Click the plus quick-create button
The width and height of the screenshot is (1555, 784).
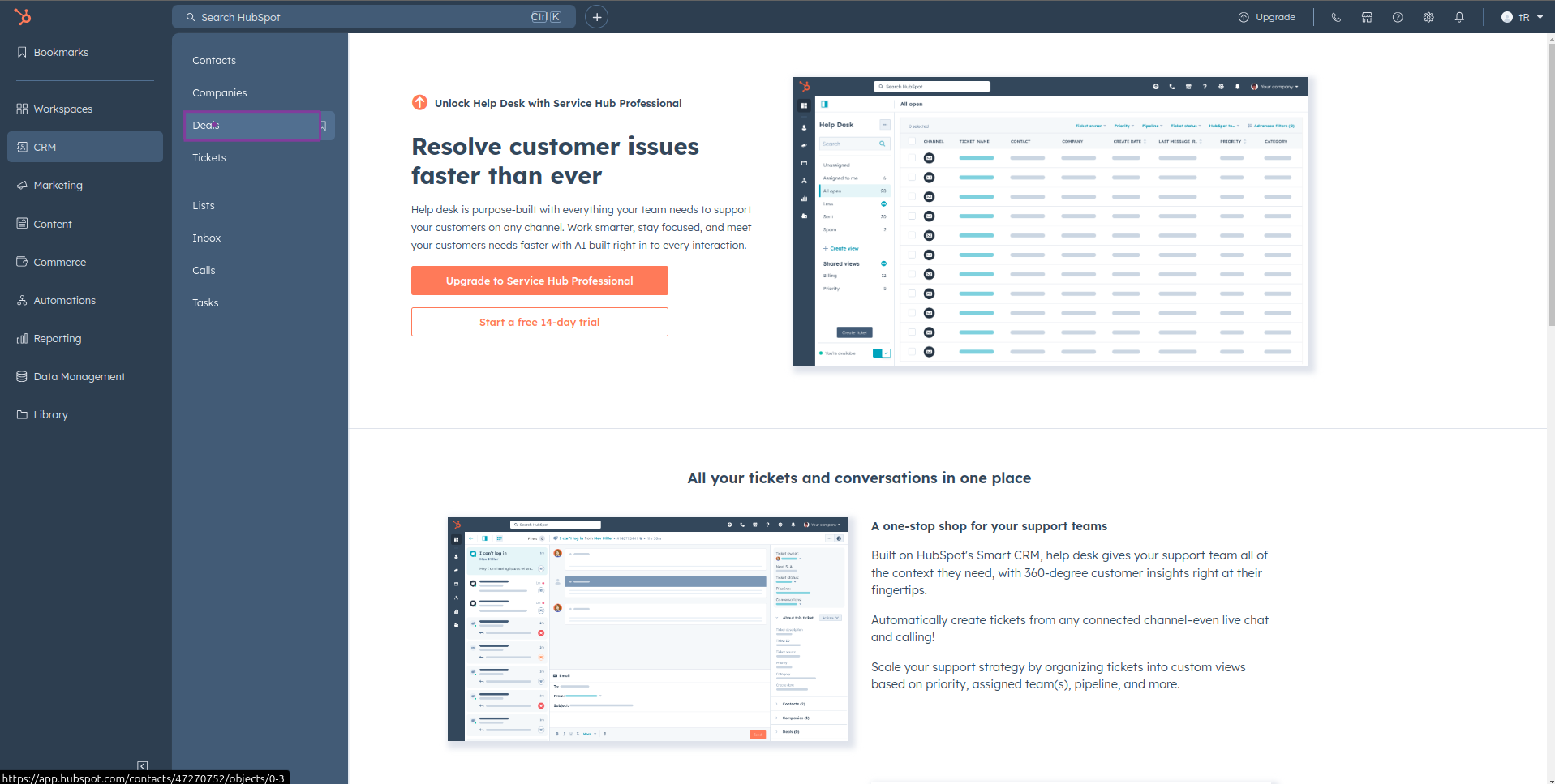coord(596,17)
